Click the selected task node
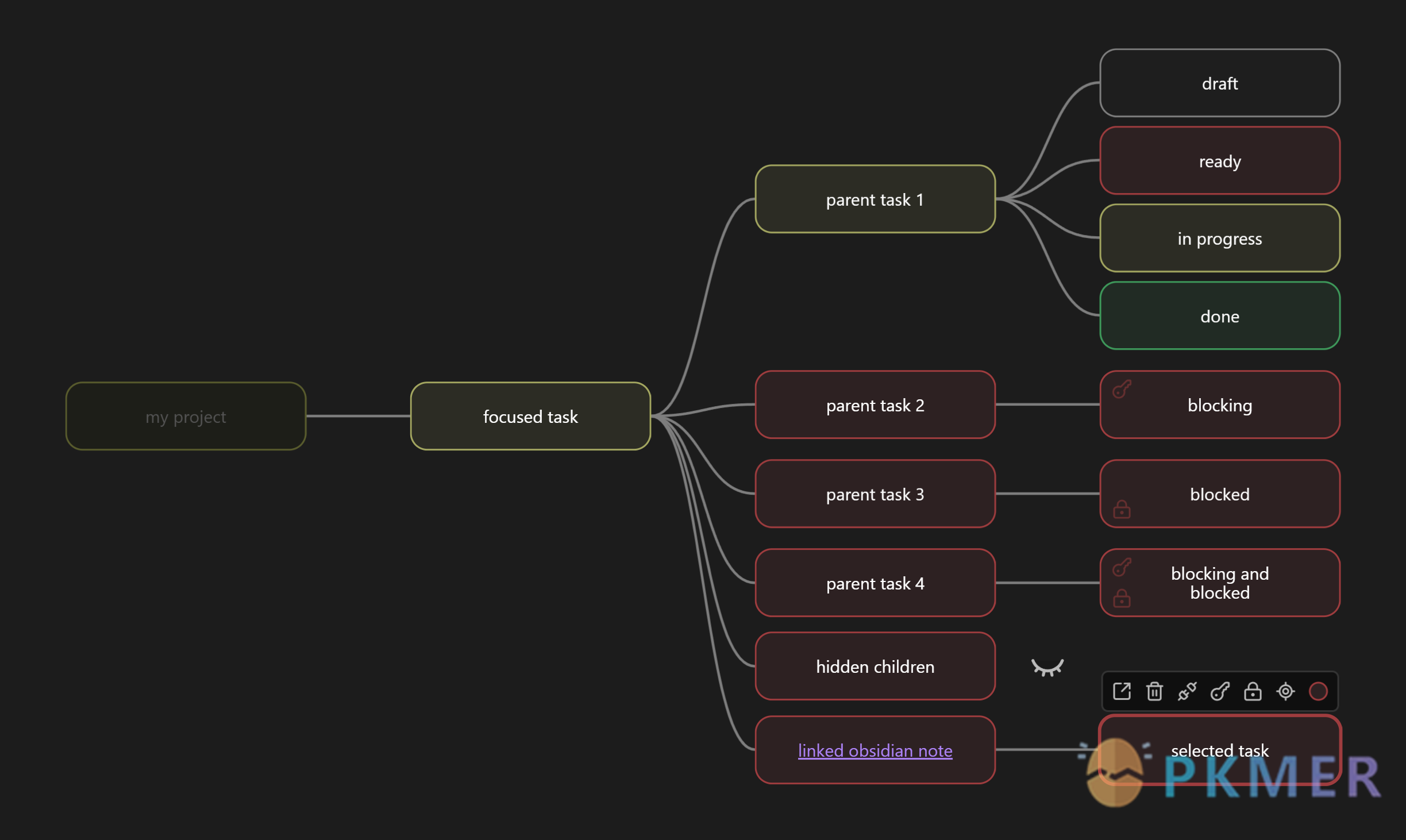Screen dimensions: 1406x840 coord(1220,750)
